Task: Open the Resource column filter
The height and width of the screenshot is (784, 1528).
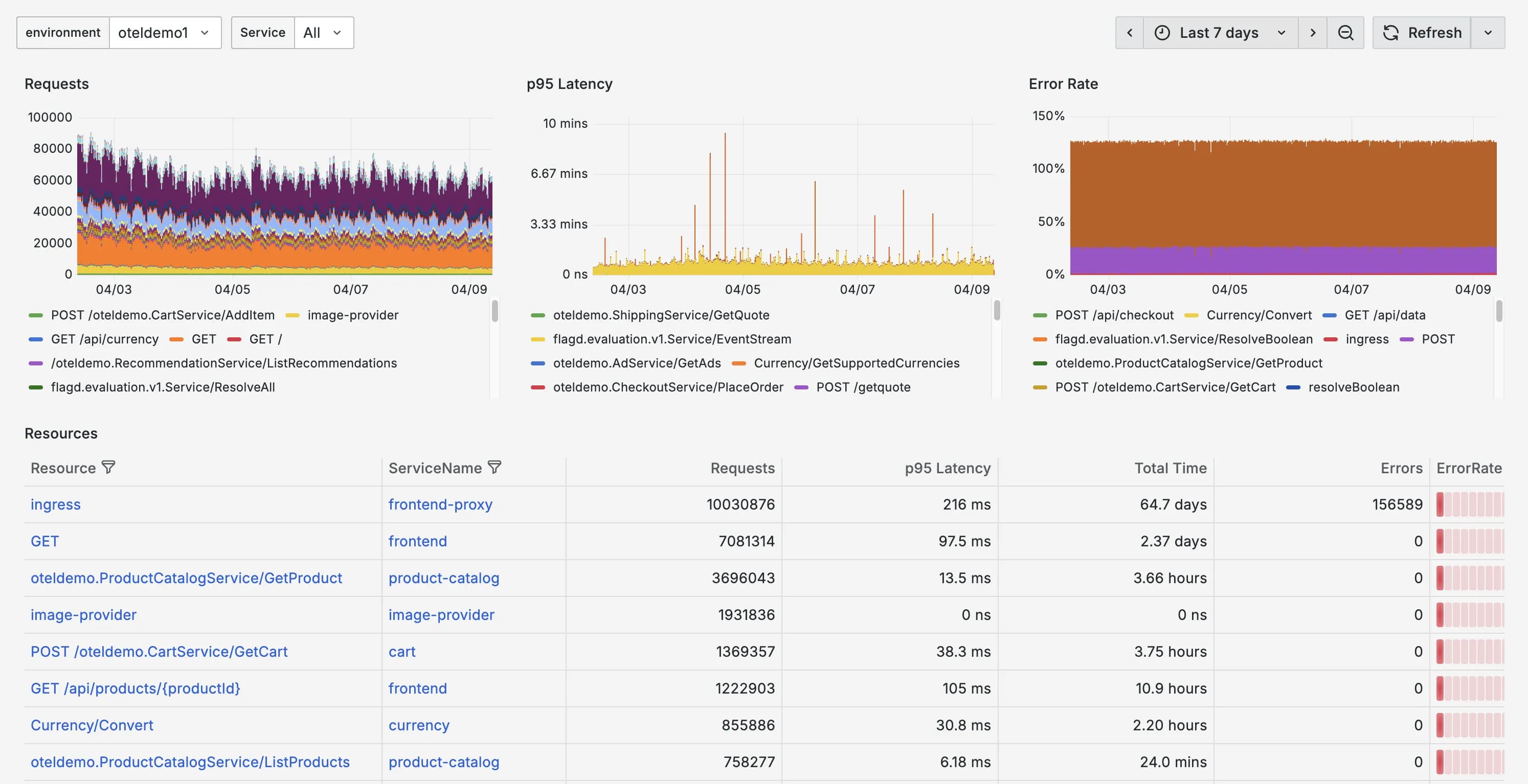Action: tap(108, 467)
